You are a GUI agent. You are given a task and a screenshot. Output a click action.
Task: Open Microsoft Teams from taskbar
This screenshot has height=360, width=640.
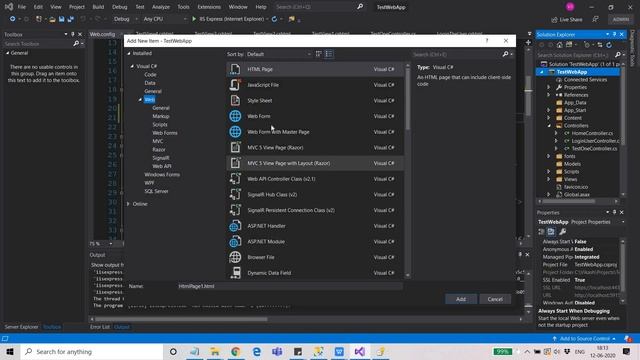(x=277, y=351)
